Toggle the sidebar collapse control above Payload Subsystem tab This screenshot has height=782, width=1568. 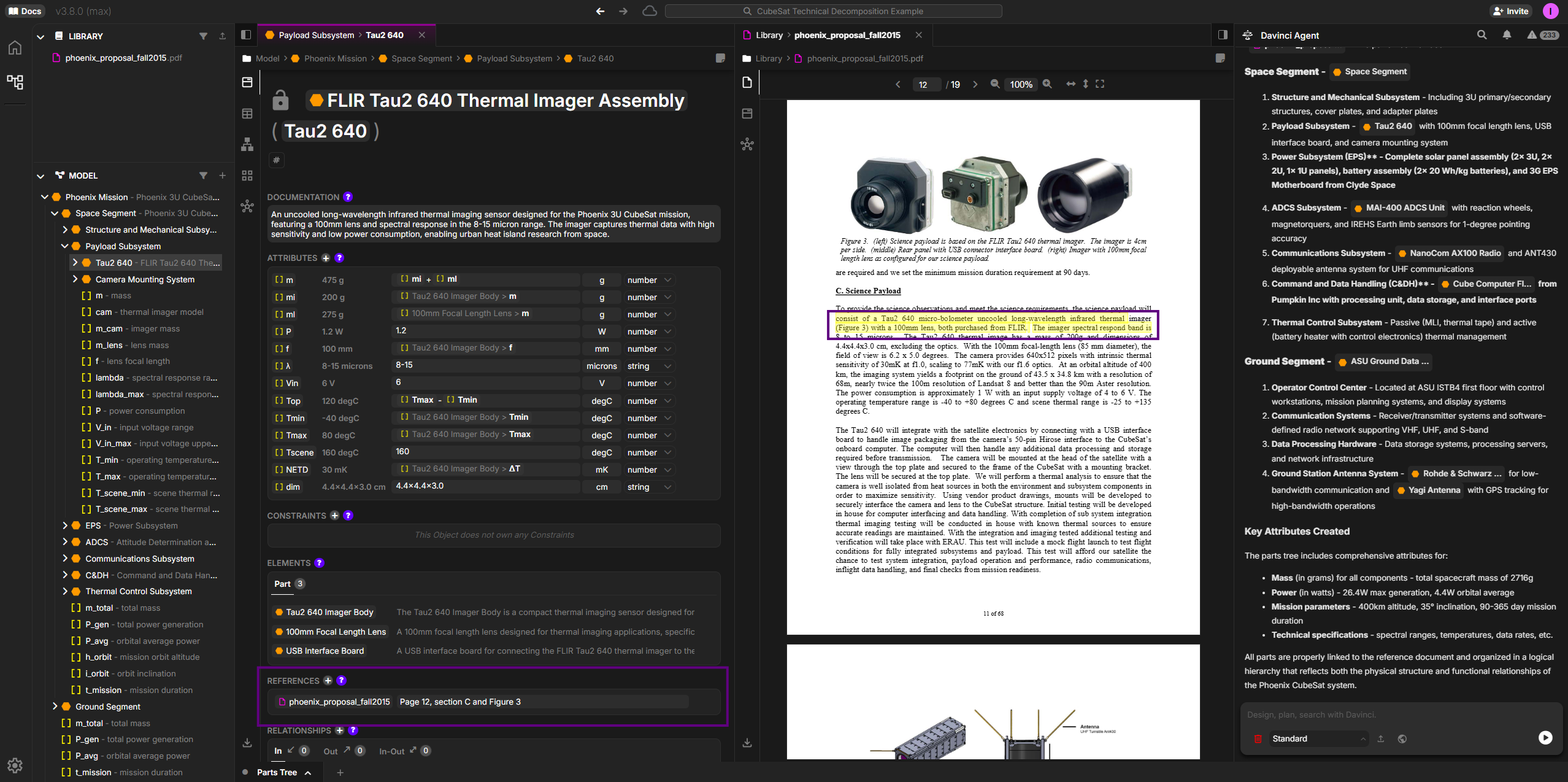246,35
